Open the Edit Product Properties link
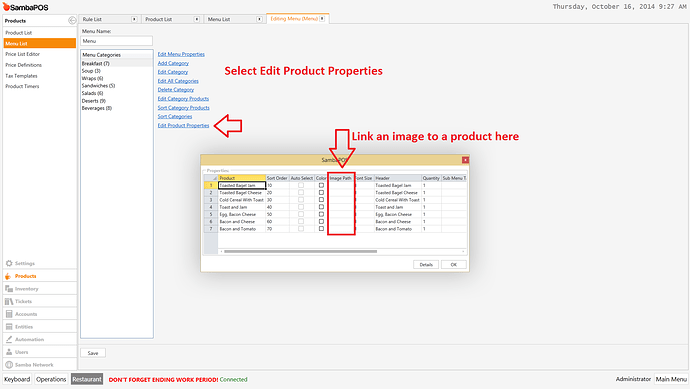Image resolution: width=690 pixels, height=389 pixels. 184,125
